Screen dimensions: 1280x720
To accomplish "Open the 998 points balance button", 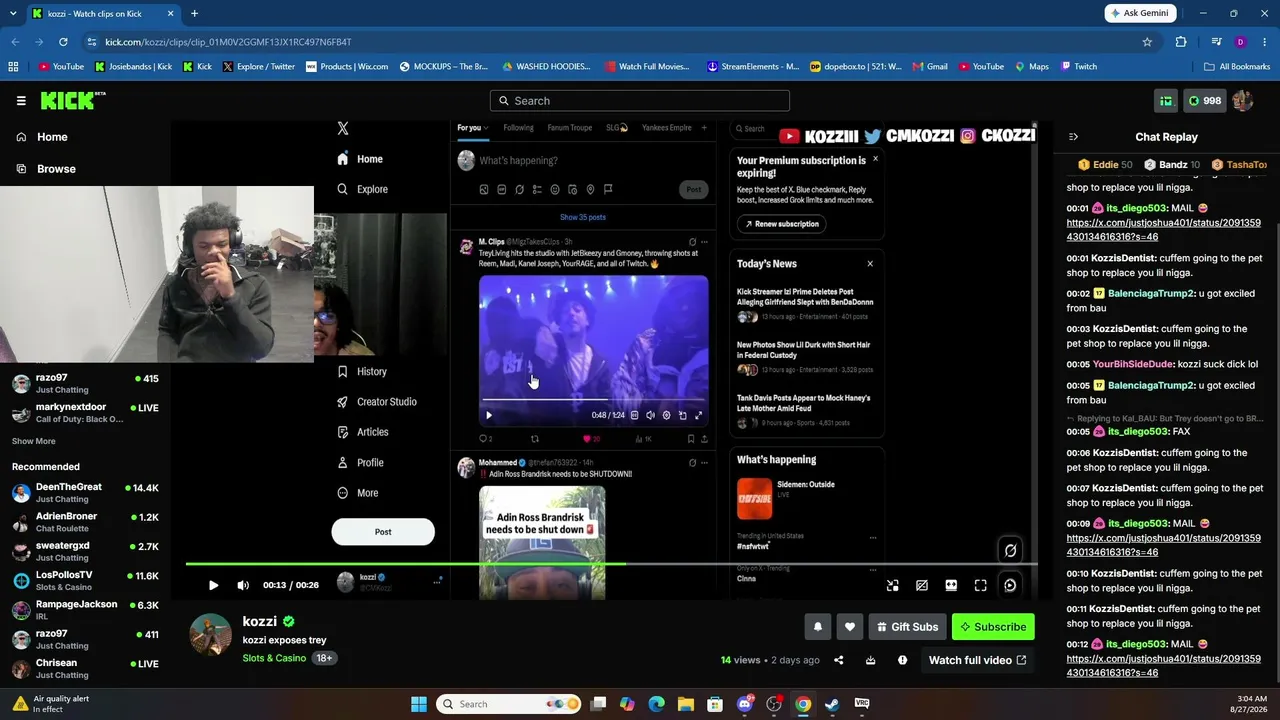I will click(x=1204, y=101).
